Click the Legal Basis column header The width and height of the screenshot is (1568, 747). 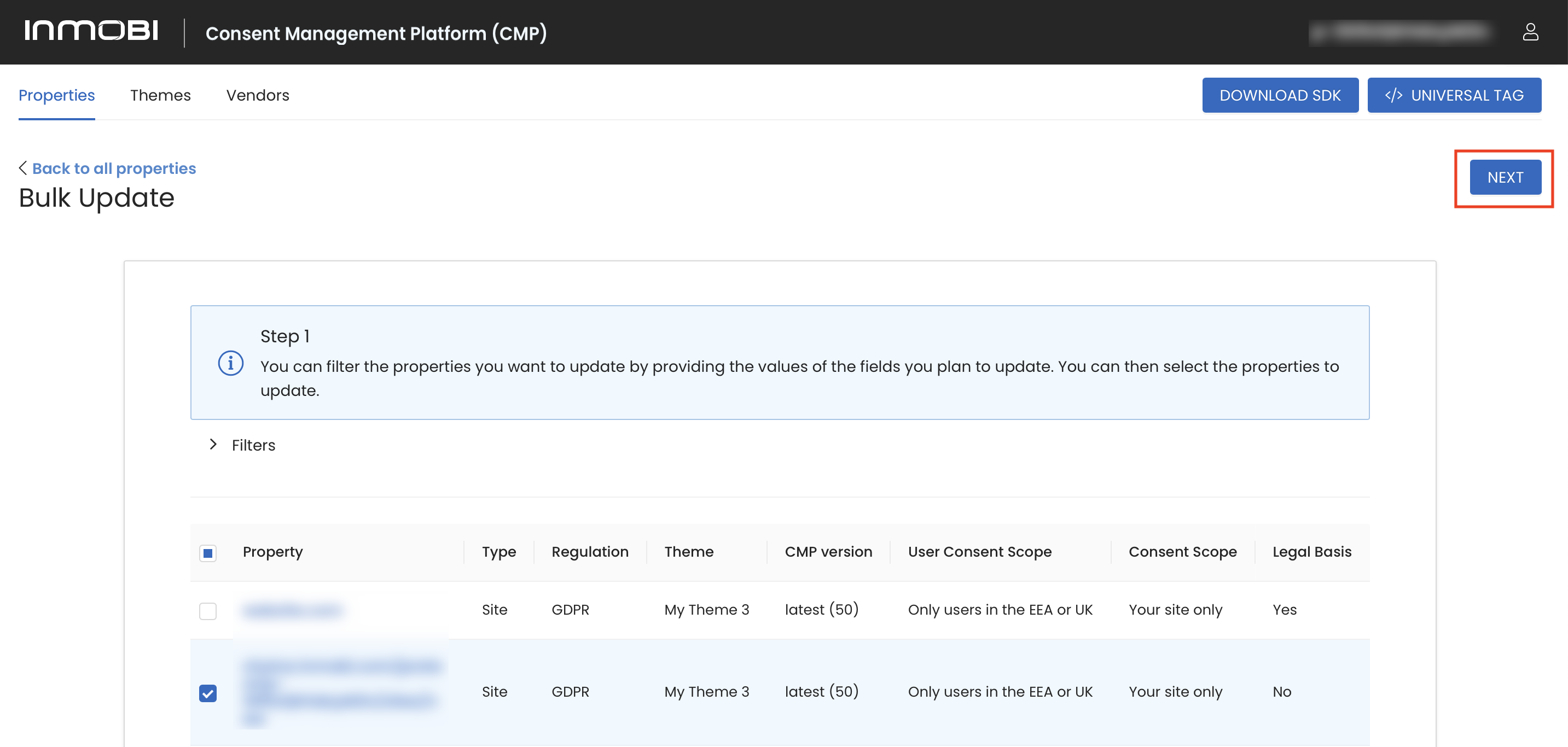pos(1311,551)
